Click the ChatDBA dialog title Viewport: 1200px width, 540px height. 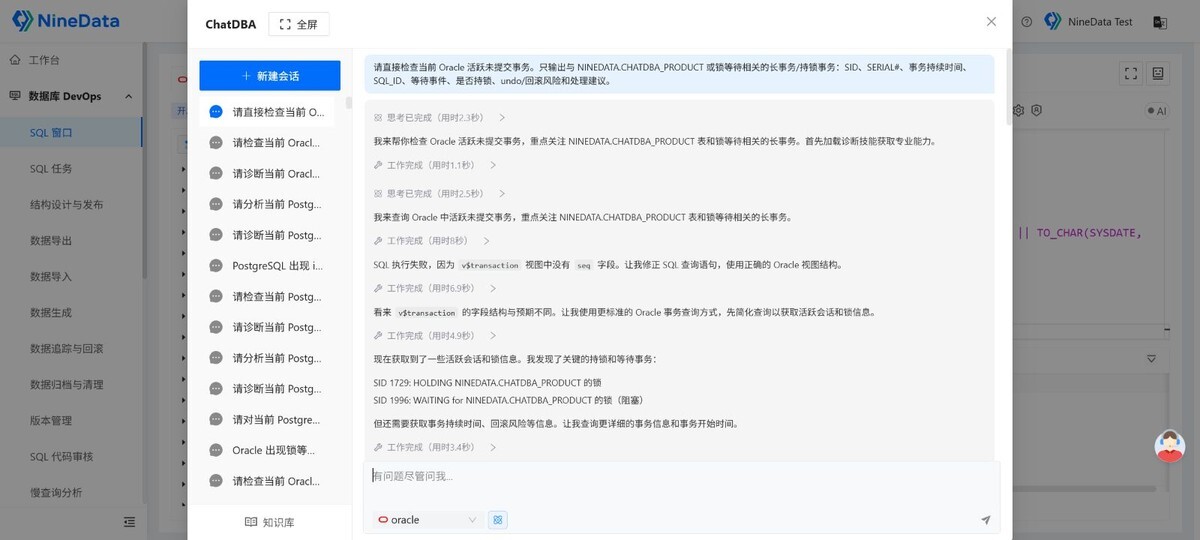[x=230, y=24]
